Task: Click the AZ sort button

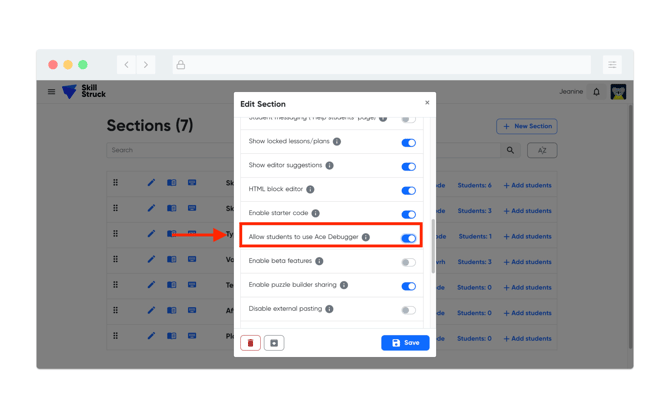Action: (542, 150)
